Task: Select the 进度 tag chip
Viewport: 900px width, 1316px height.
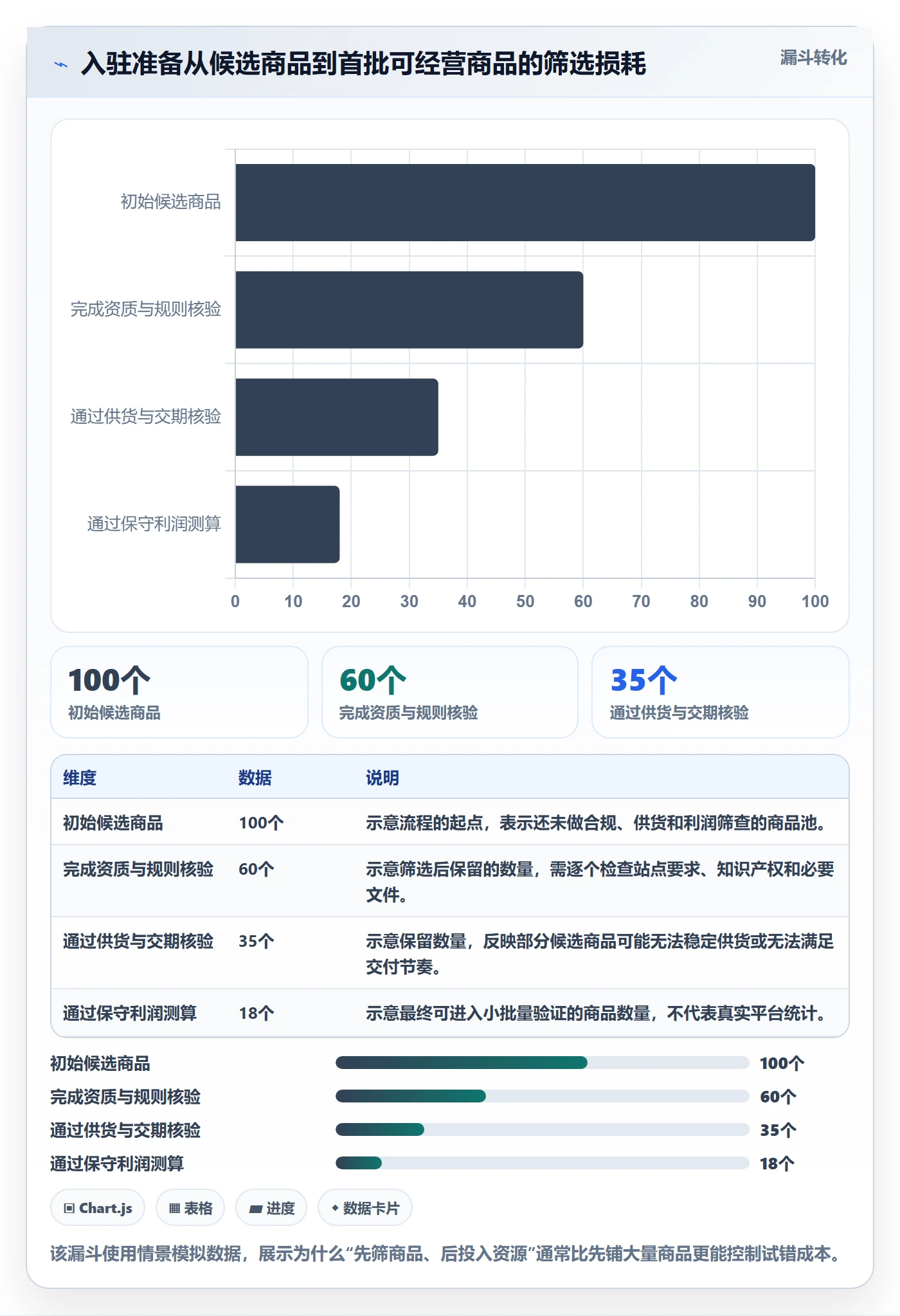Action: click(271, 1208)
